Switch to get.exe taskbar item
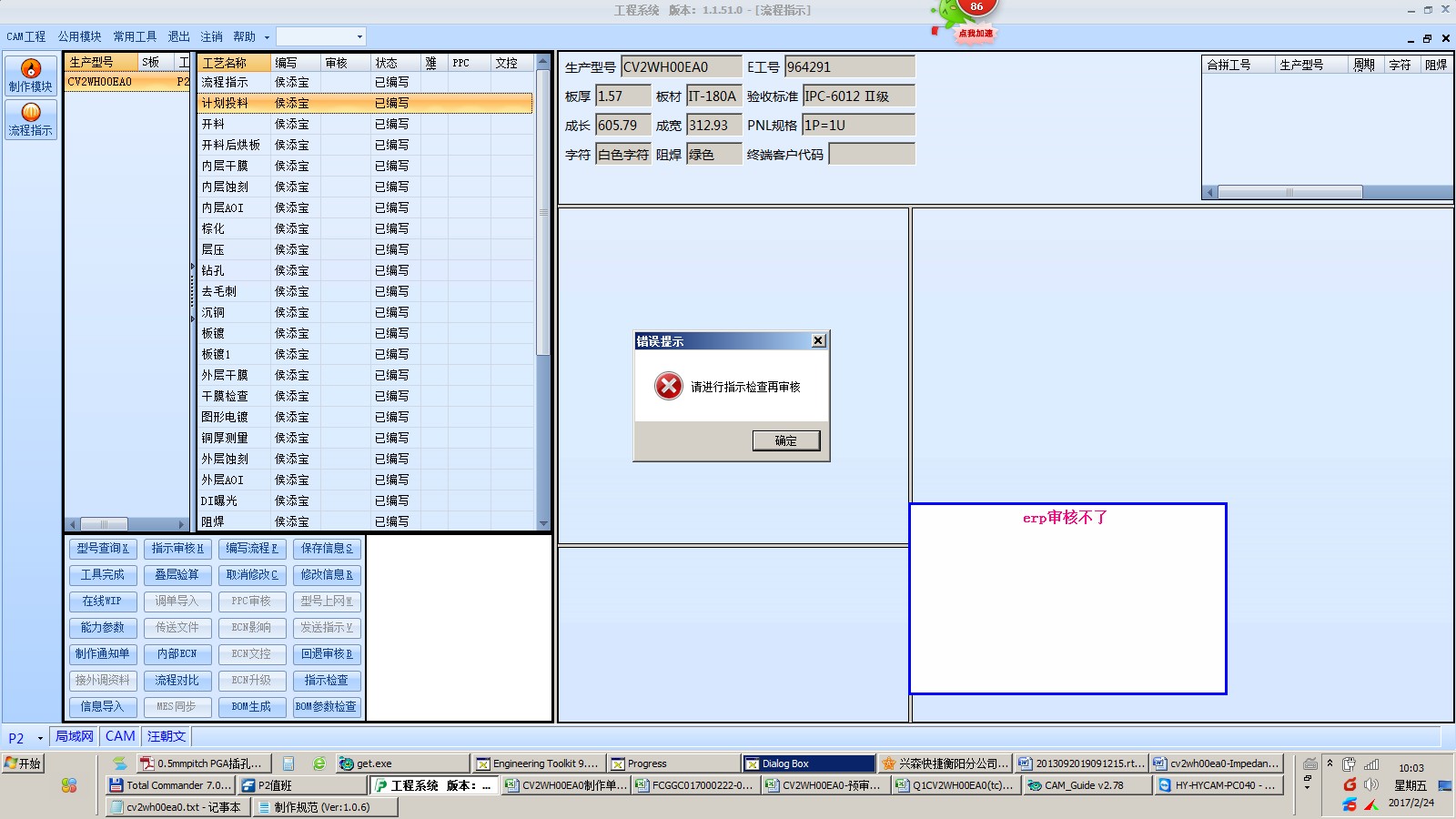Viewport: 1456px width, 819px height. [x=402, y=763]
